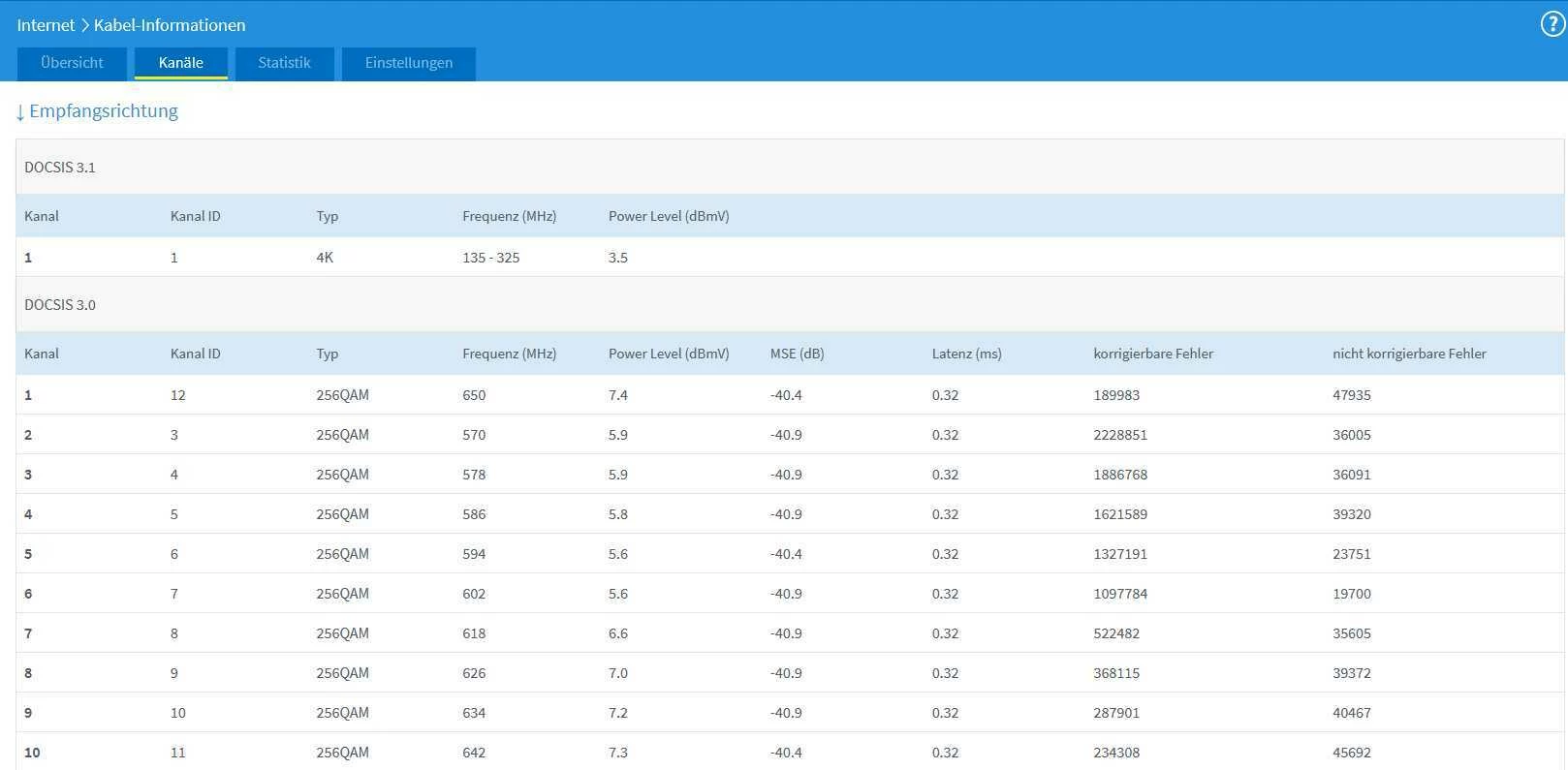Image resolution: width=1568 pixels, height=770 pixels.
Task: Click MSE value in the 594 MHz row
Action: click(786, 554)
